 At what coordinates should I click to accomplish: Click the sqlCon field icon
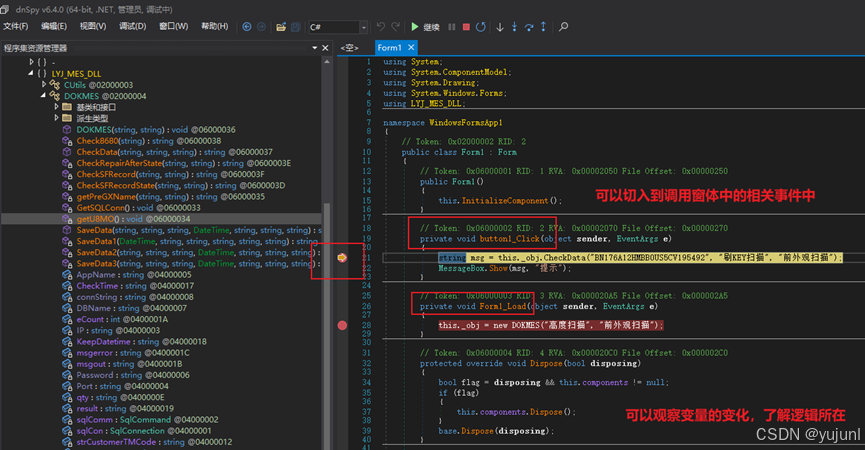(67, 431)
